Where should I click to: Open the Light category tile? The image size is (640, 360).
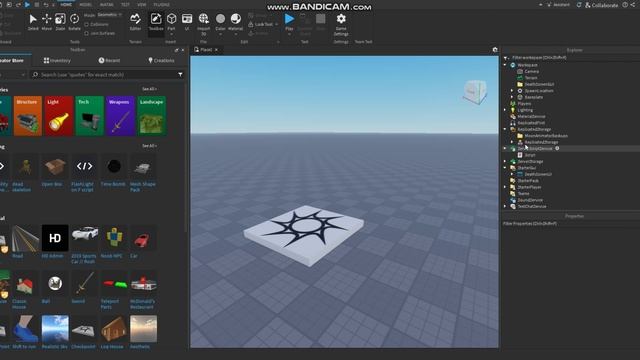59,116
